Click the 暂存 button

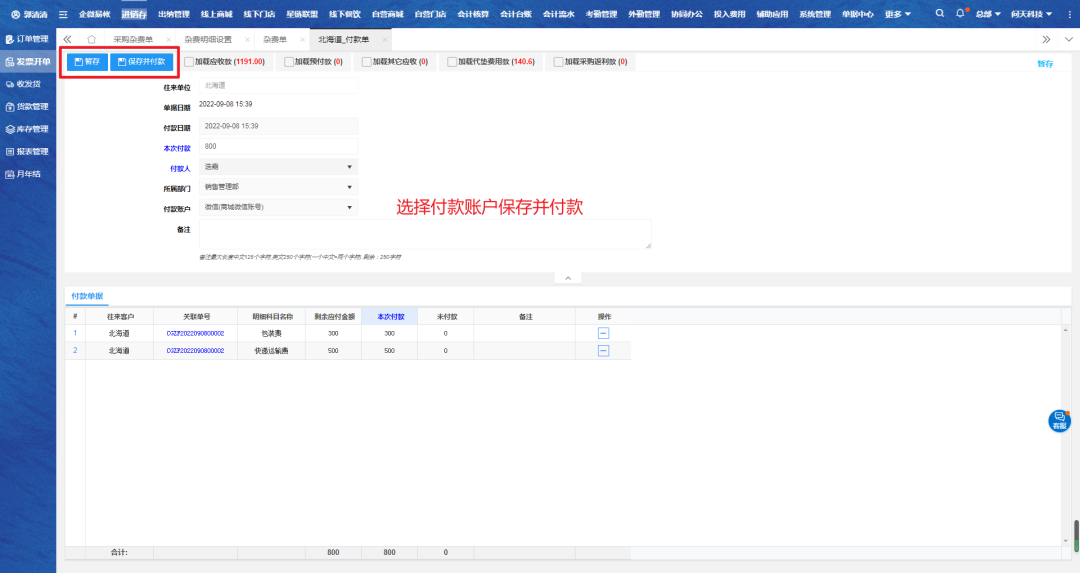point(87,62)
